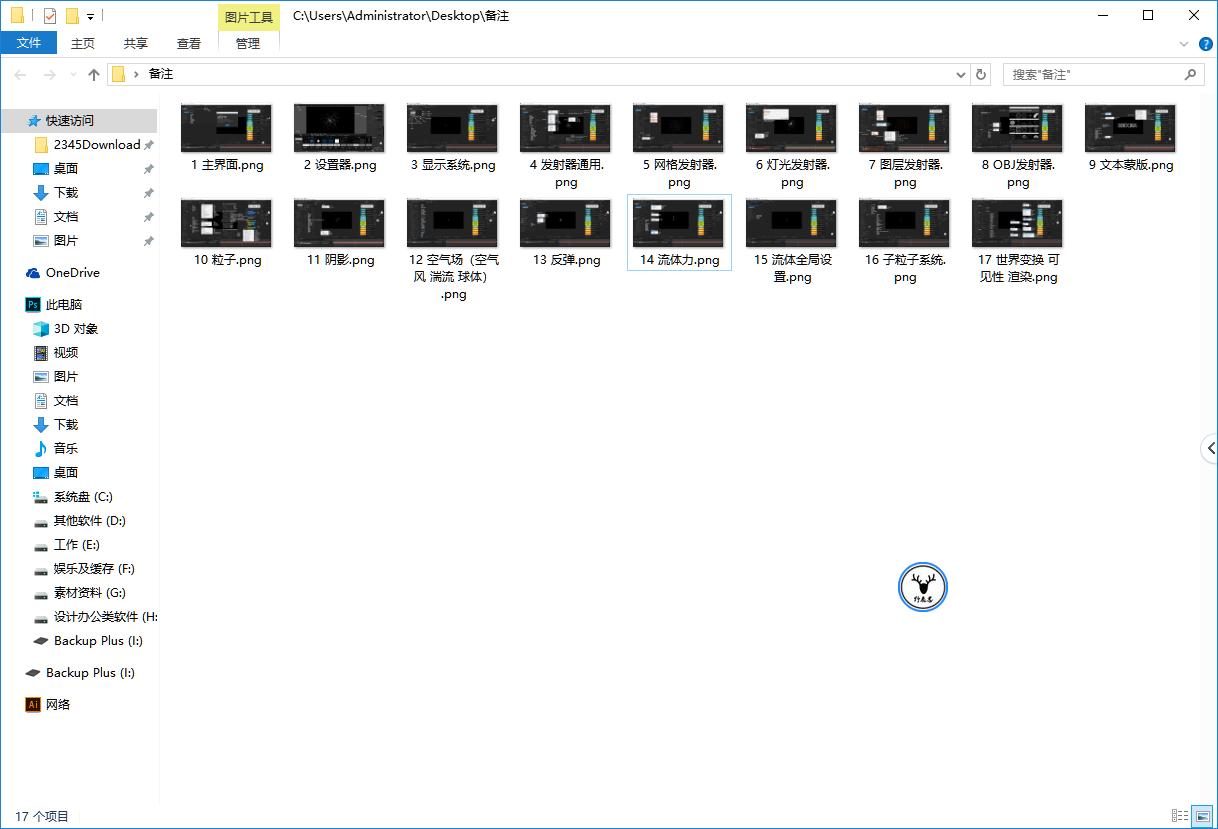Click the system folder icon in title bar
This screenshot has width=1218, height=829.
(x=17, y=16)
